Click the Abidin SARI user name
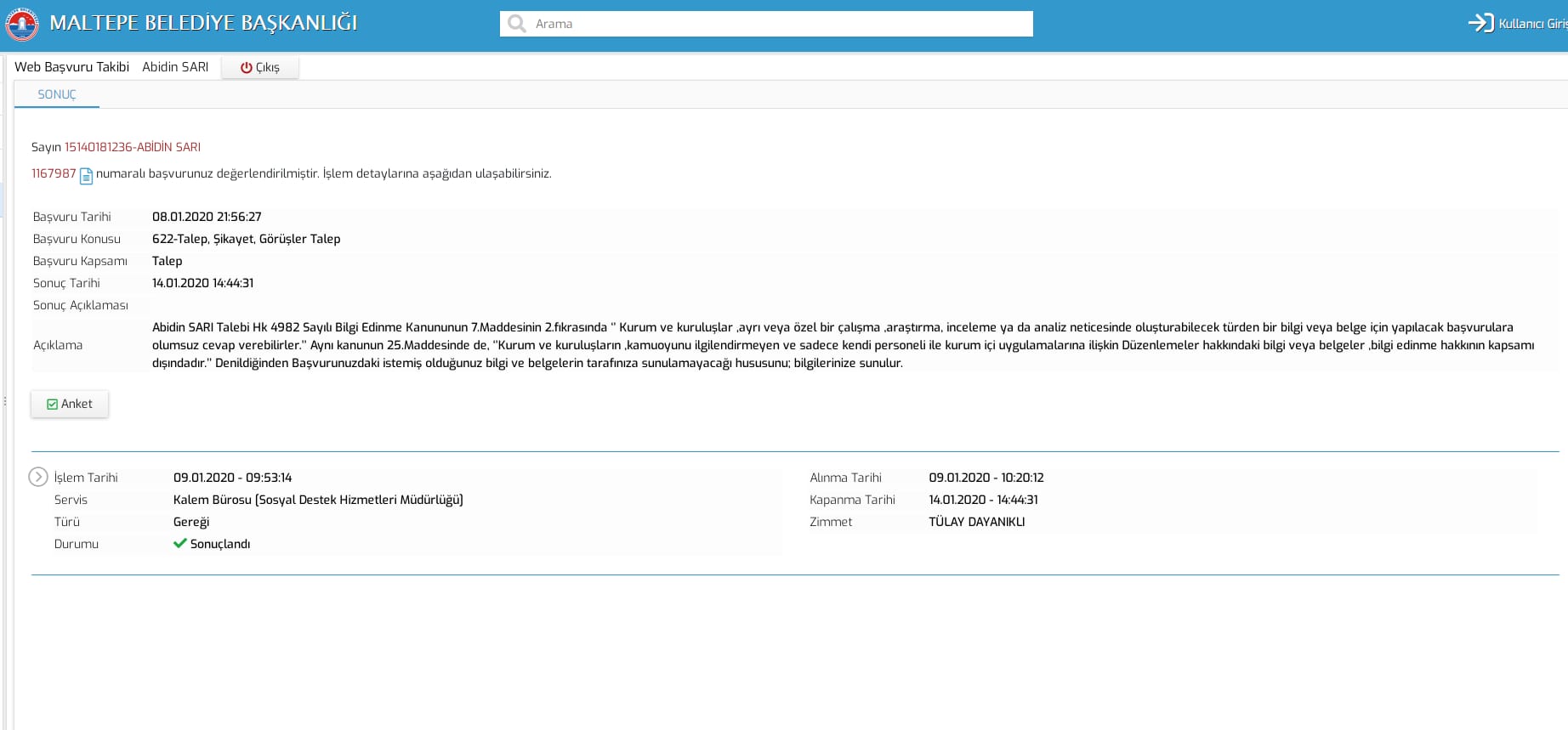The width and height of the screenshot is (1568, 730). click(175, 66)
